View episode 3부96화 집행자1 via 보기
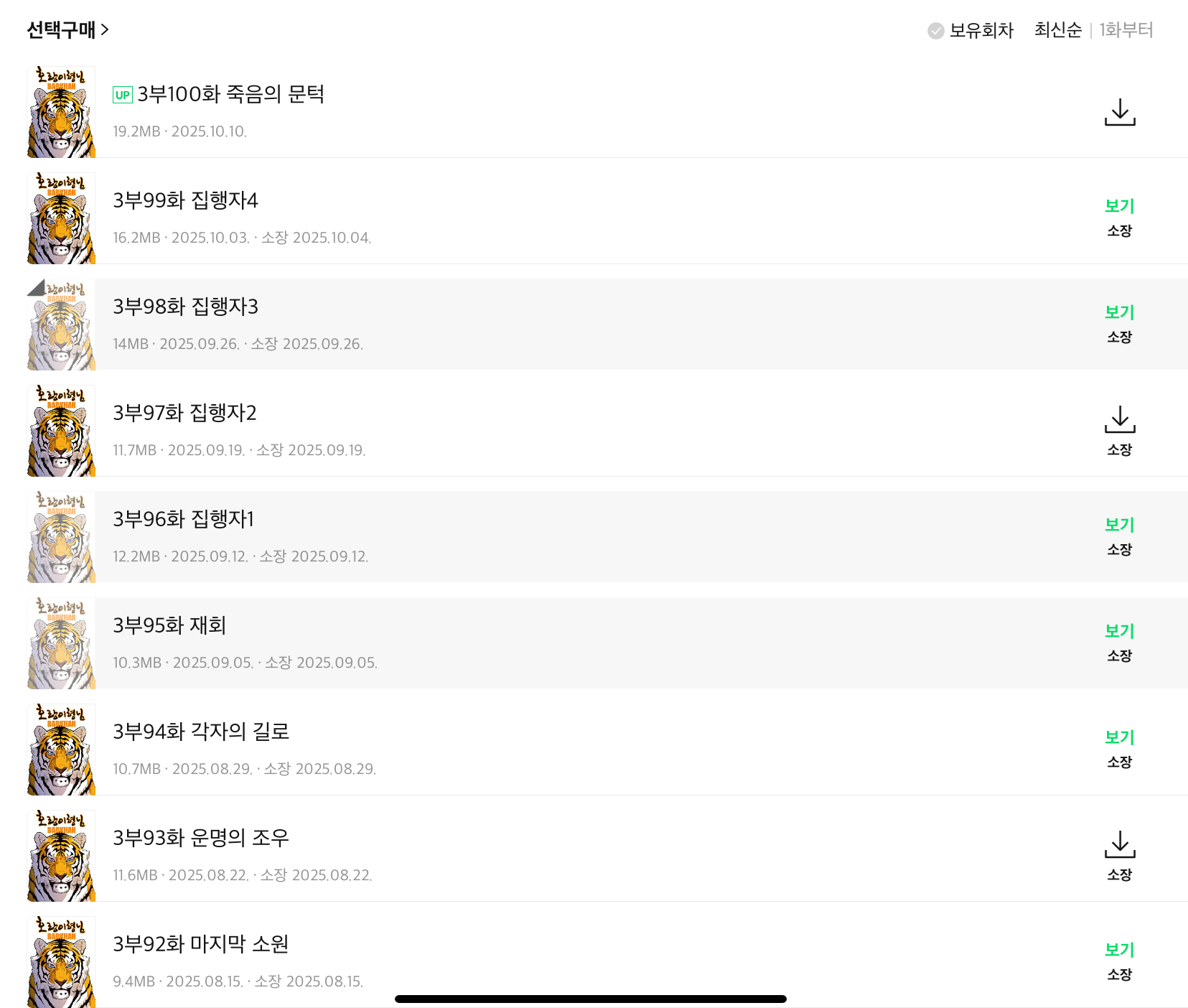Viewport: 1188px width, 1008px height. coord(1119,525)
